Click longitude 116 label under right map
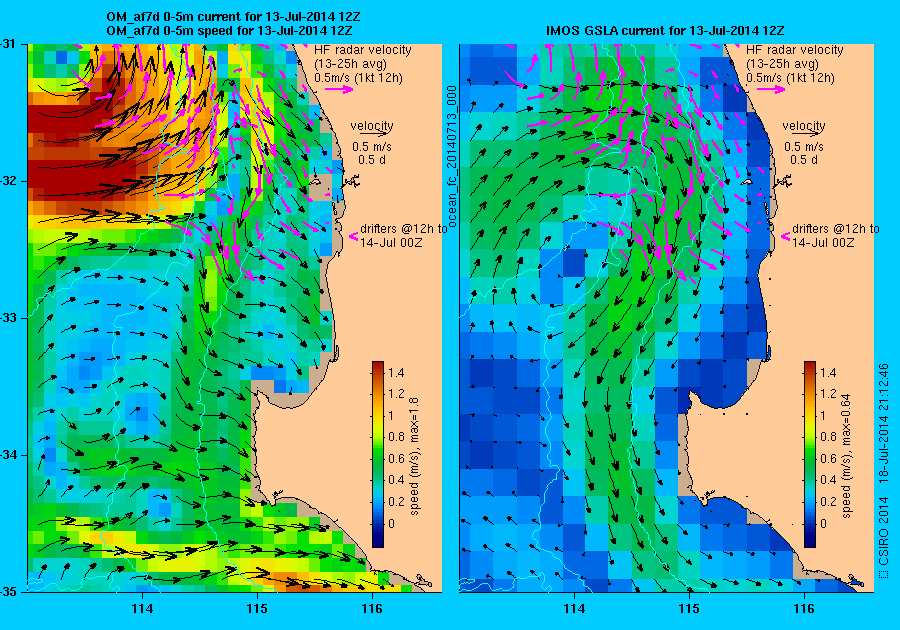Screen dimensions: 900x630 coord(804,609)
